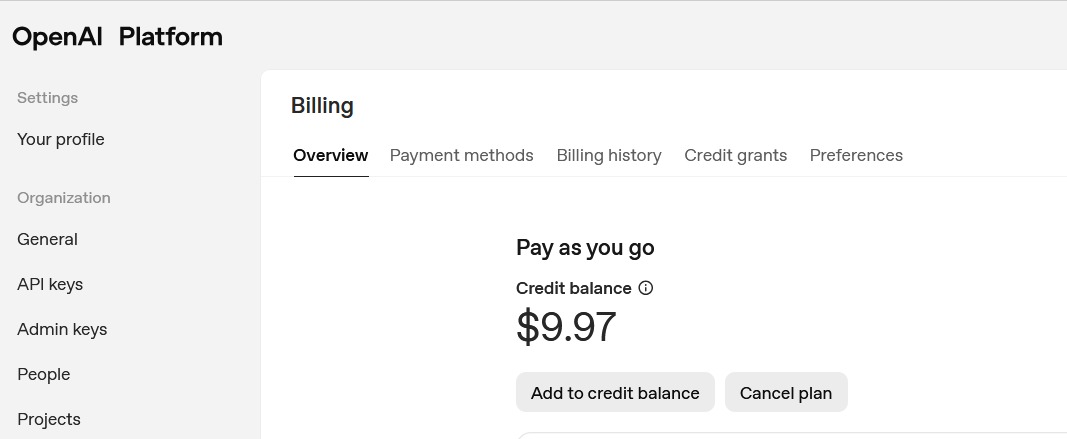Select Projects in the sidebar
1067x439 pixels.
coord(49,419)
